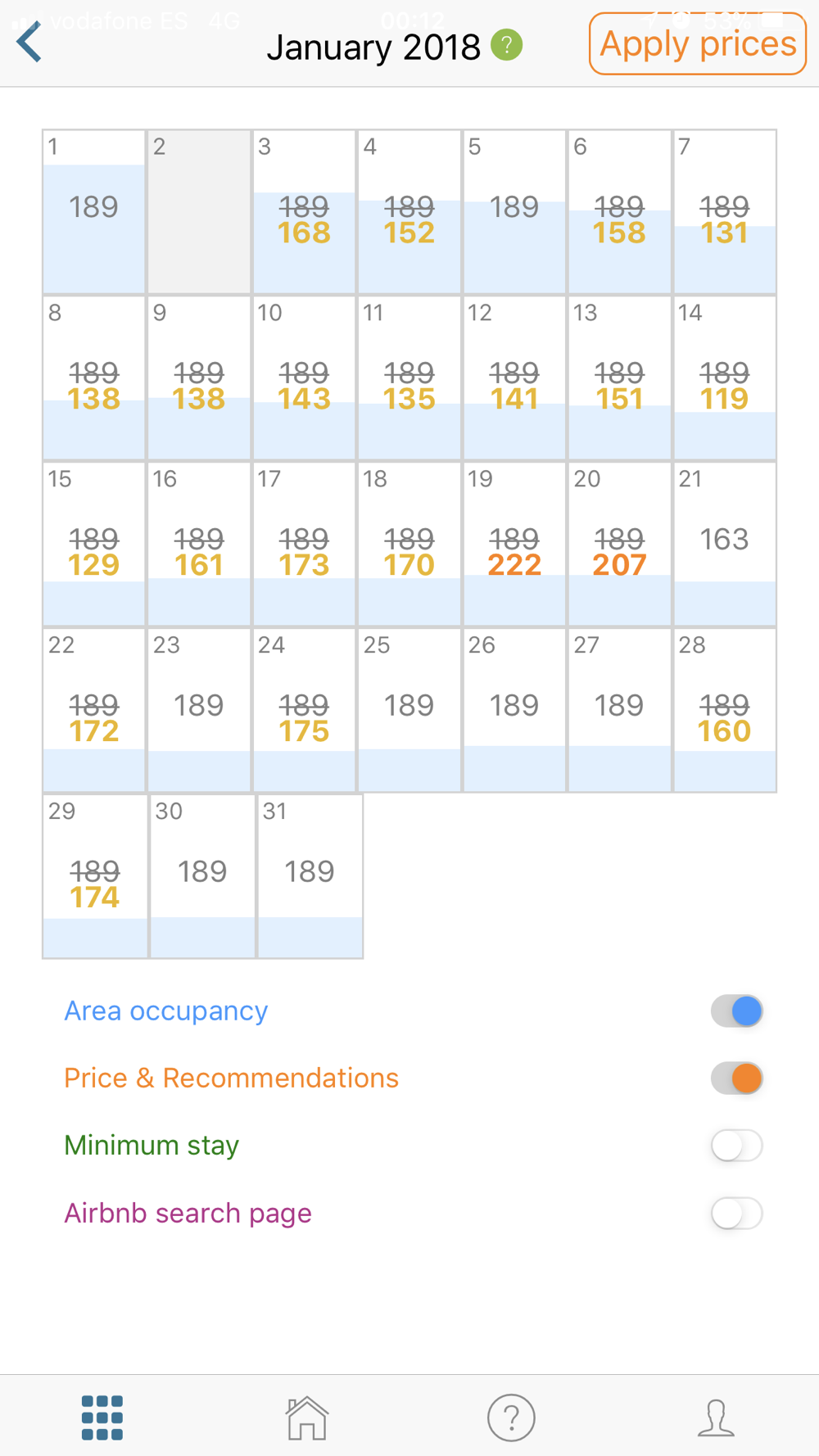Select January 21 priced at 163

[x=725, y=545]
